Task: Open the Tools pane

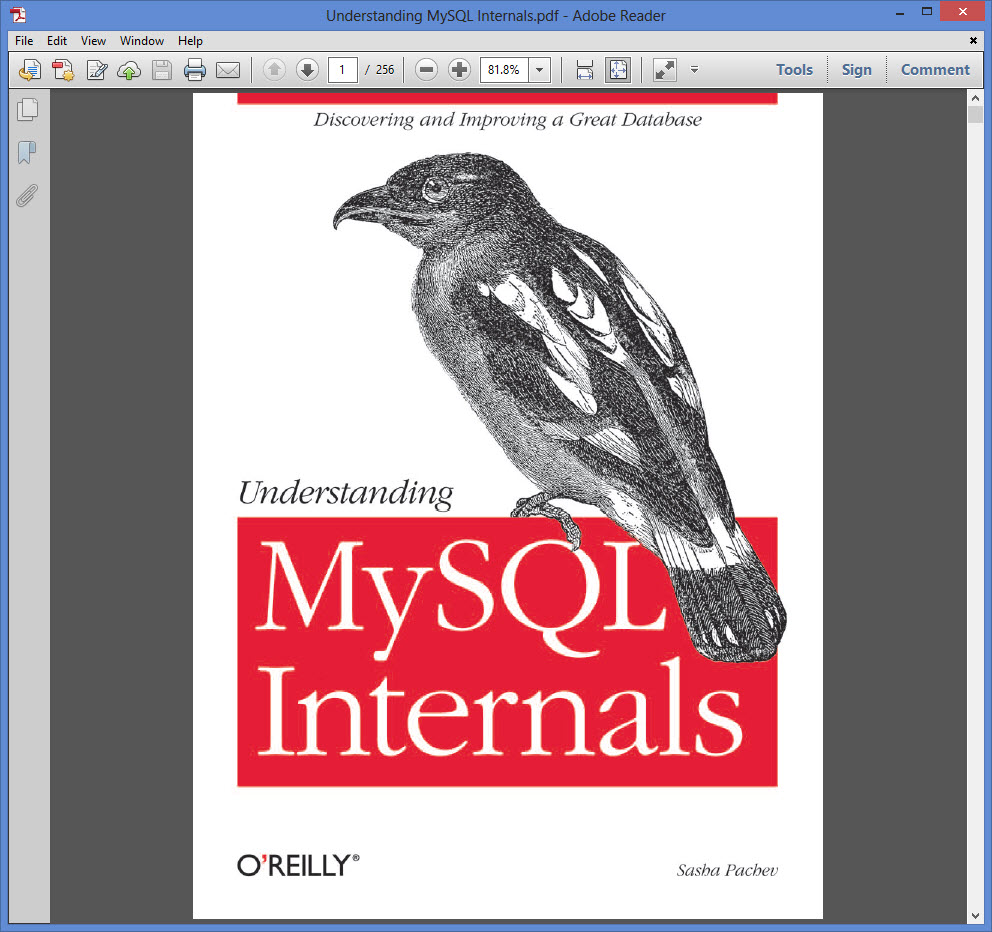Action: click(794, 70)
